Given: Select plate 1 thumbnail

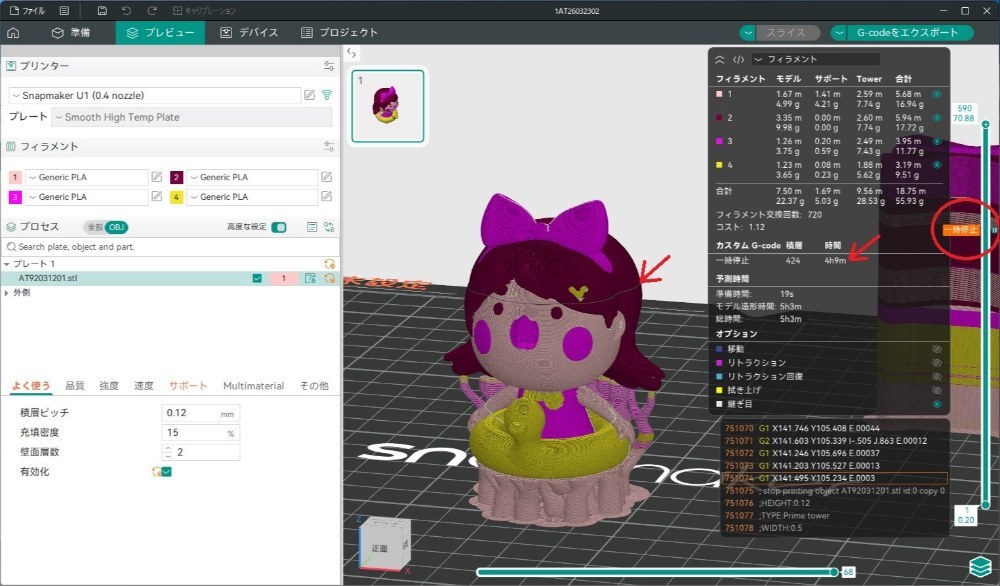Looking at the screenshot, I should tap(388, 106).
